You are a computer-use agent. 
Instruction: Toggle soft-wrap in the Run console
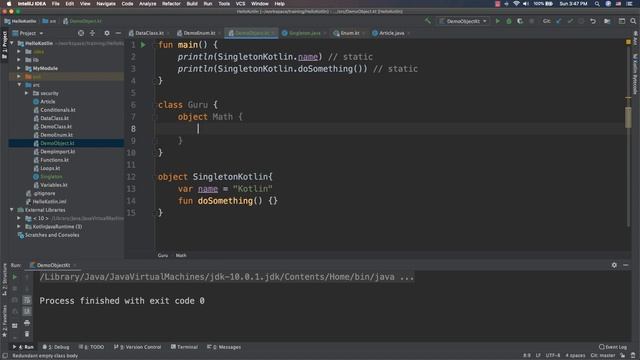[27, 300]
